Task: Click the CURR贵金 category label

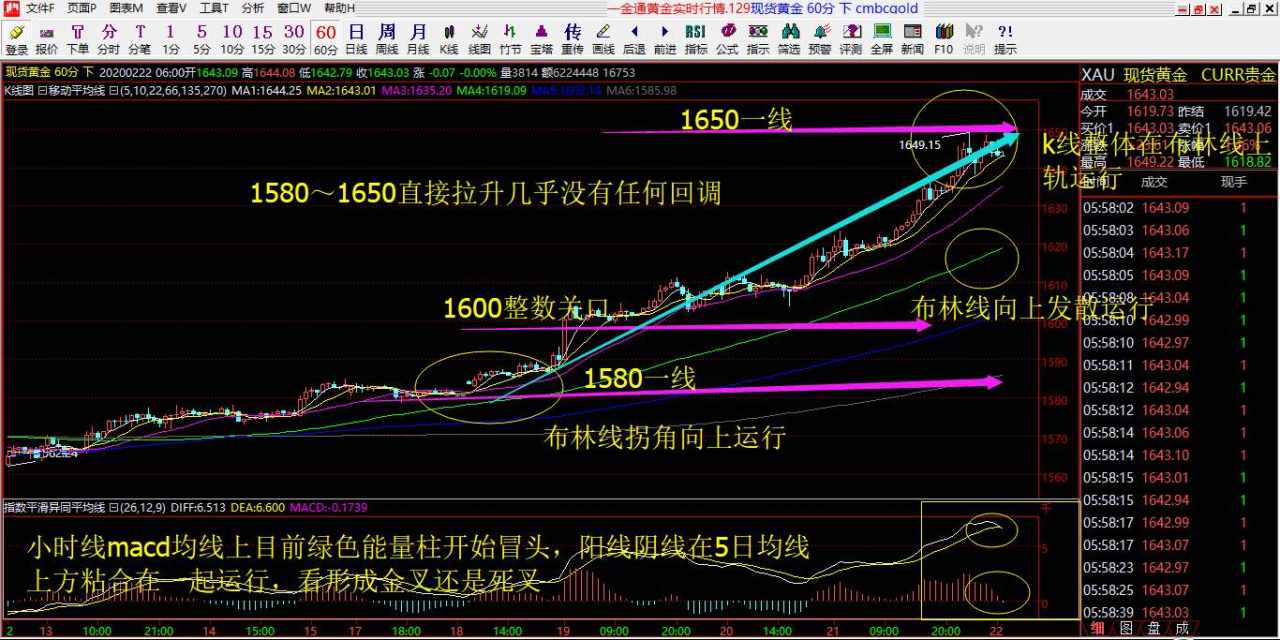Action: tap(1238, 75)
